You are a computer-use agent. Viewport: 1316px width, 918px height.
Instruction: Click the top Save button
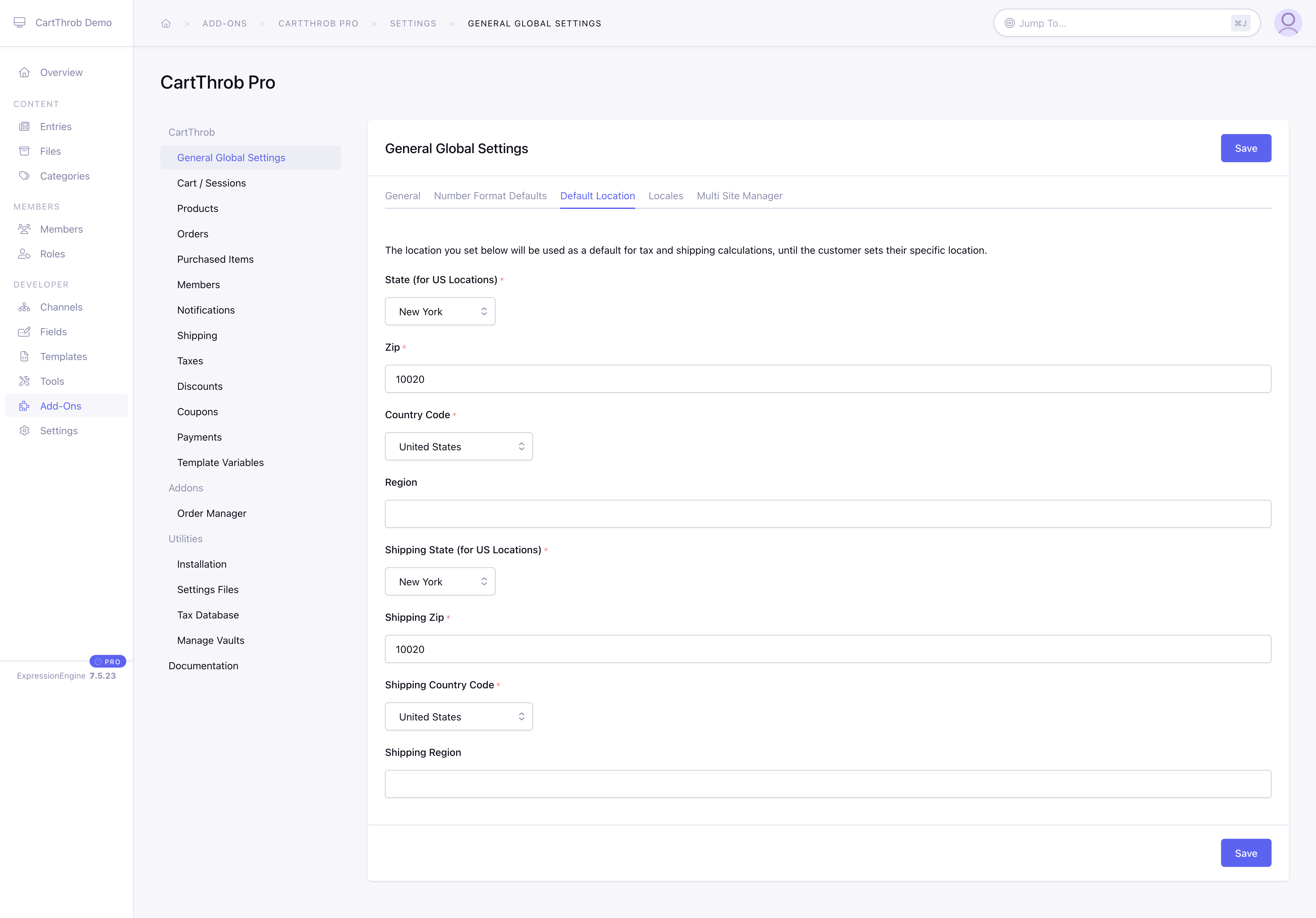(1245, 148)
